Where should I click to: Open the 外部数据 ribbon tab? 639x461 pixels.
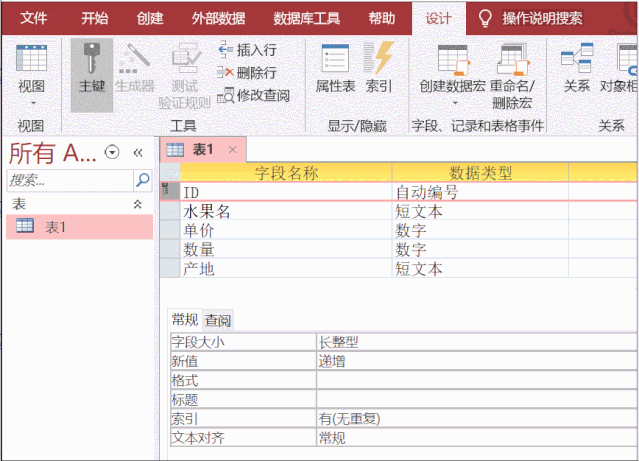point(217,18)
